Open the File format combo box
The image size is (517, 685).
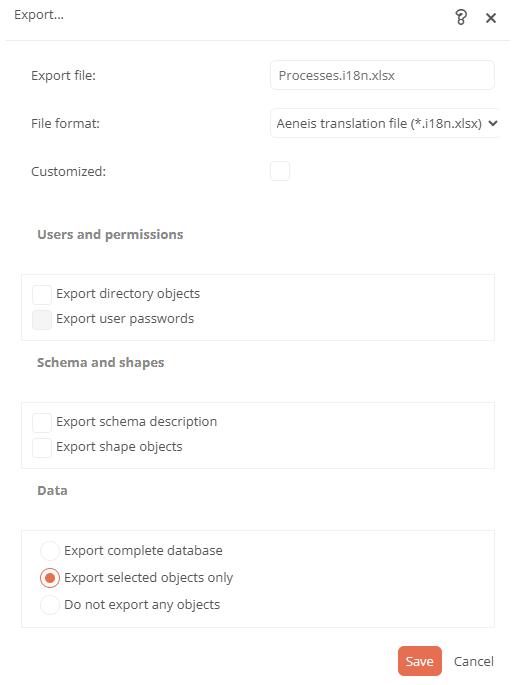[385, 123]
